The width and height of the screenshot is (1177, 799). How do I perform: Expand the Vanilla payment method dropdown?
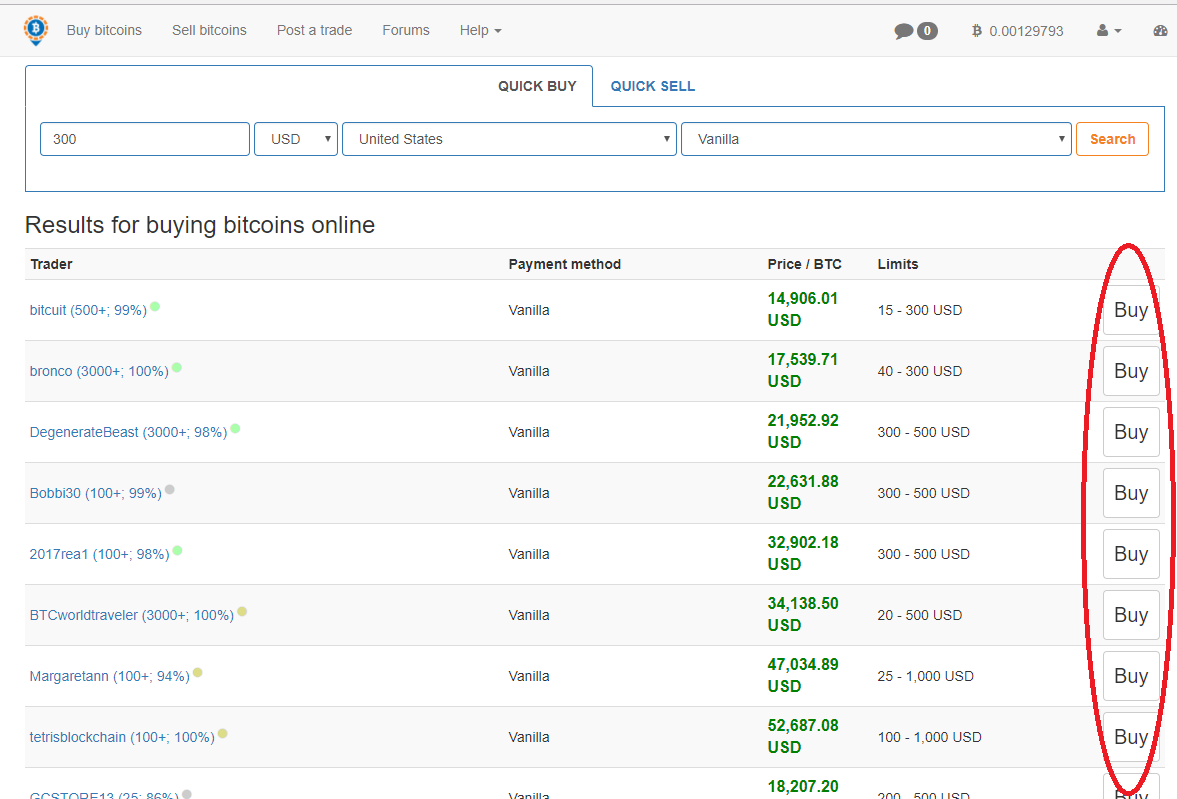click(x=875, y=139)
